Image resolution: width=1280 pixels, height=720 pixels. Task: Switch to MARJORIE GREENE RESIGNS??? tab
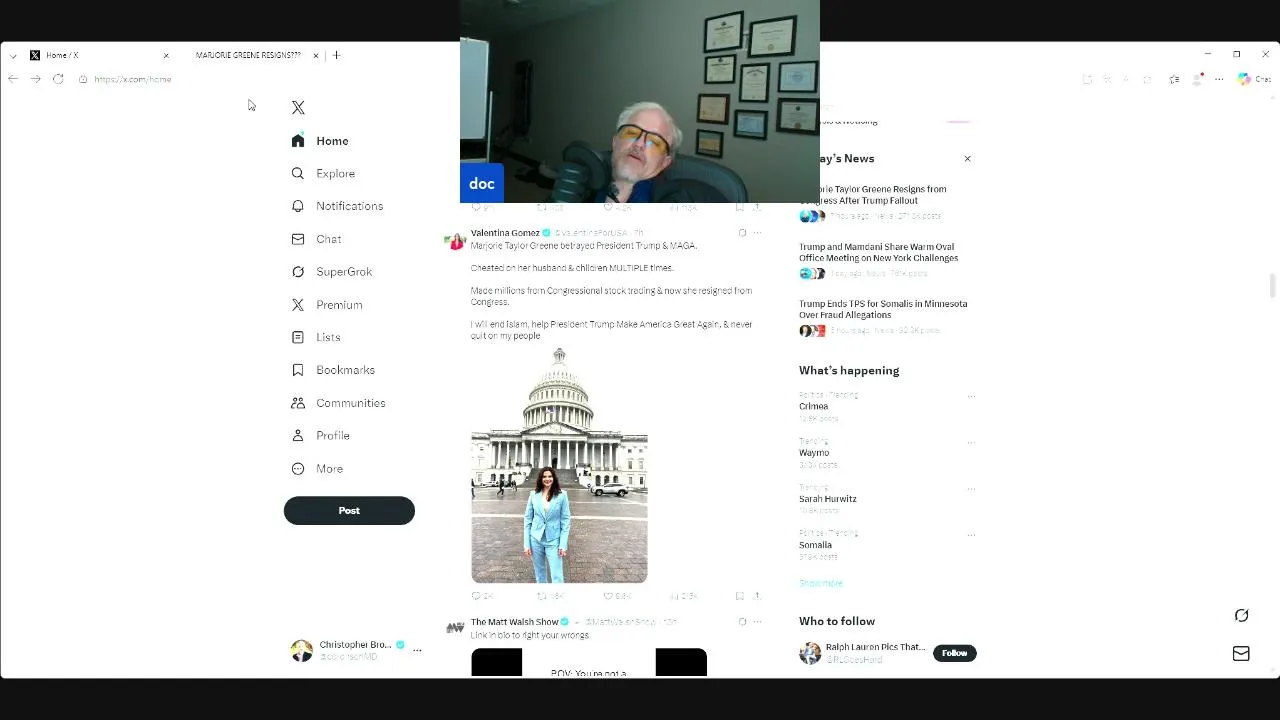248,55
